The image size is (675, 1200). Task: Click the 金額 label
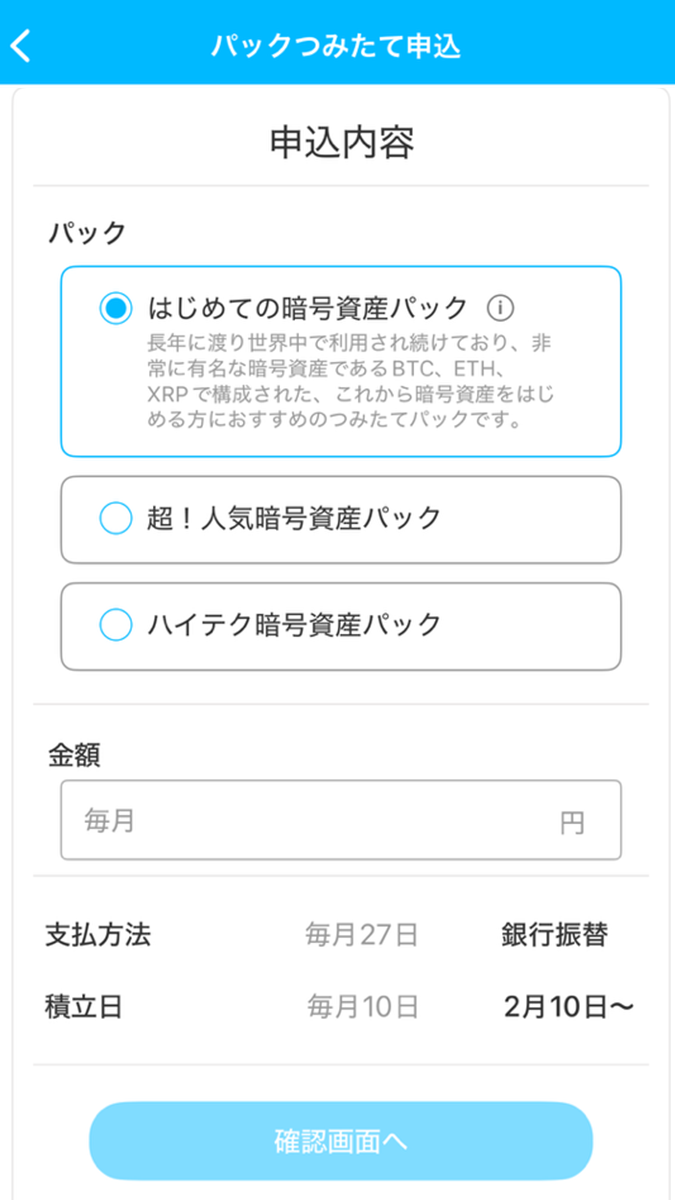point(74,755)
